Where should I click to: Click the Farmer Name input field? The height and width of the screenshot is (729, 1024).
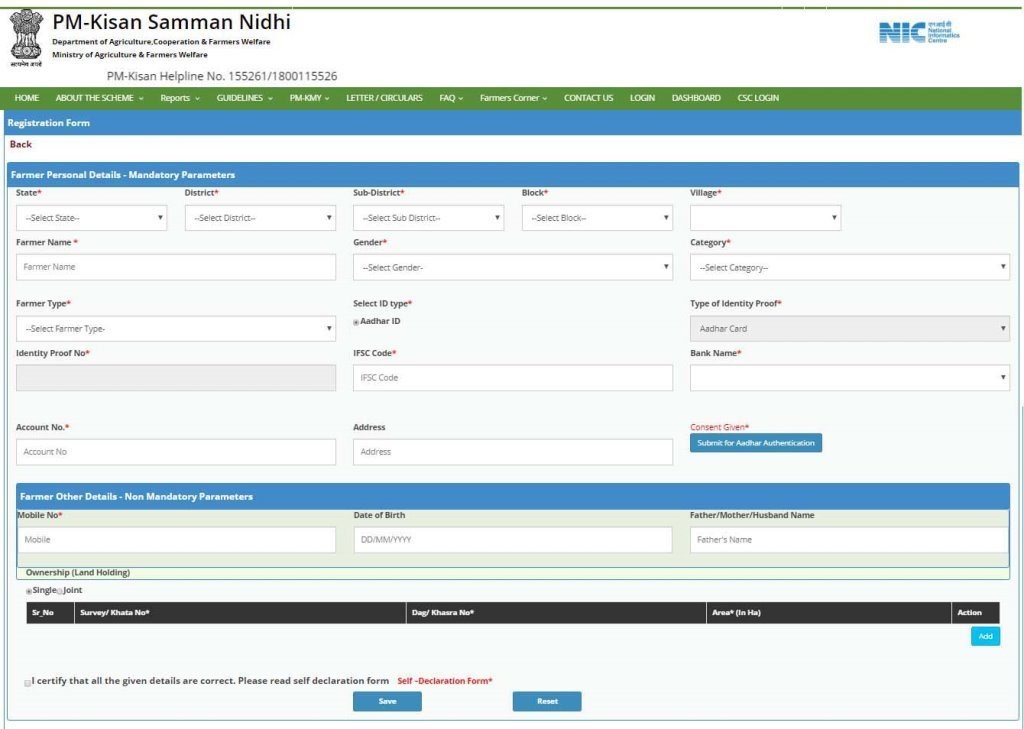(x=176, y=267)
